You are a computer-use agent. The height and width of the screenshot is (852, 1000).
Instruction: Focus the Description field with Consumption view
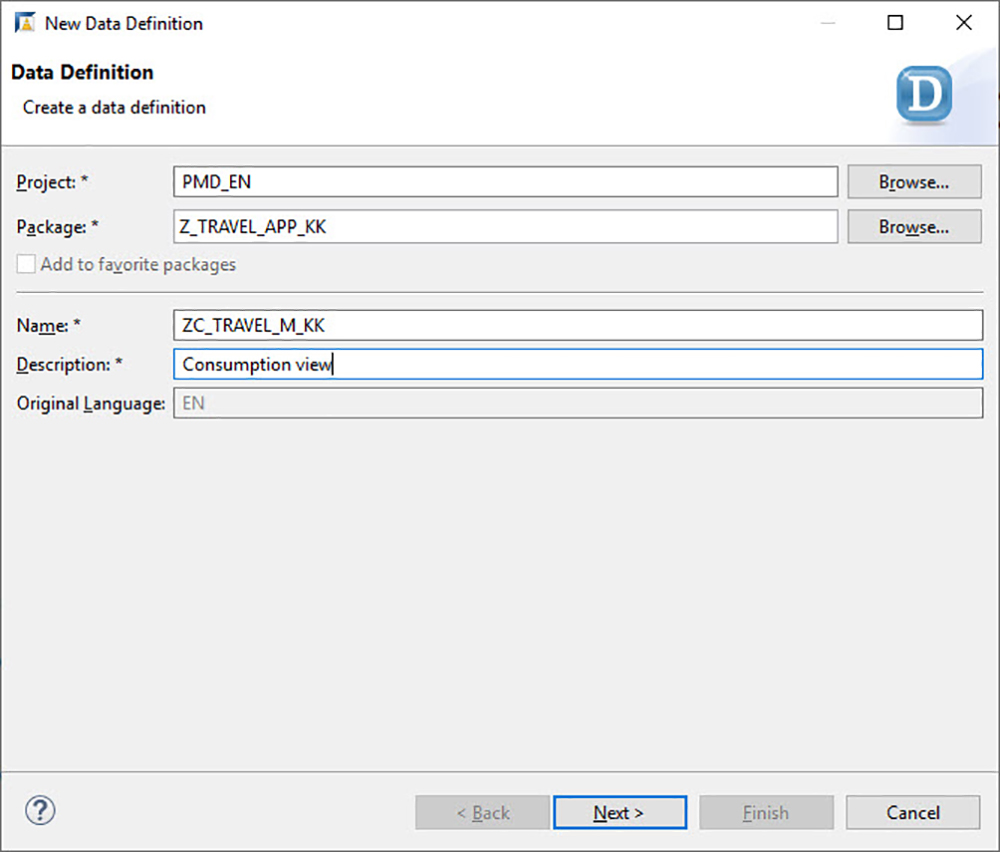tap(575, 364)
